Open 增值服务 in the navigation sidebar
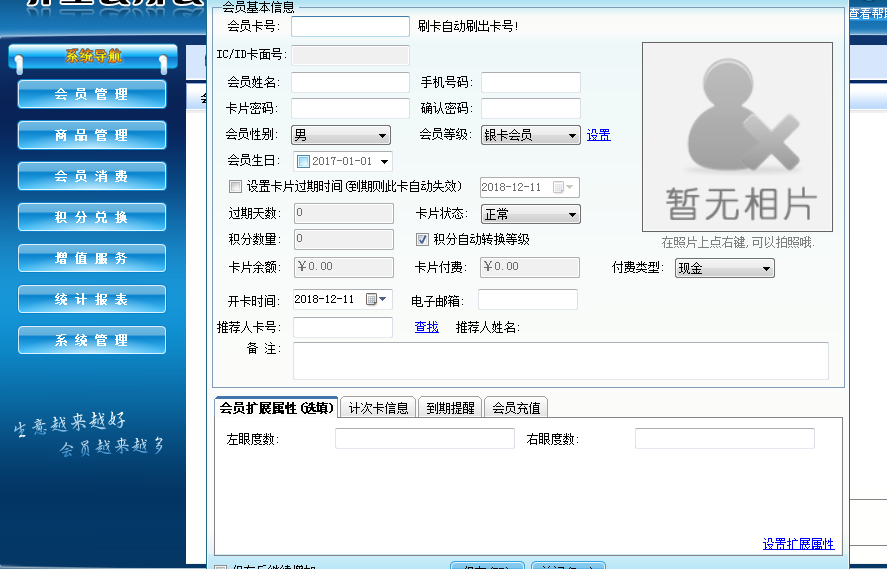887x569 pixels. tap(92, 258)
